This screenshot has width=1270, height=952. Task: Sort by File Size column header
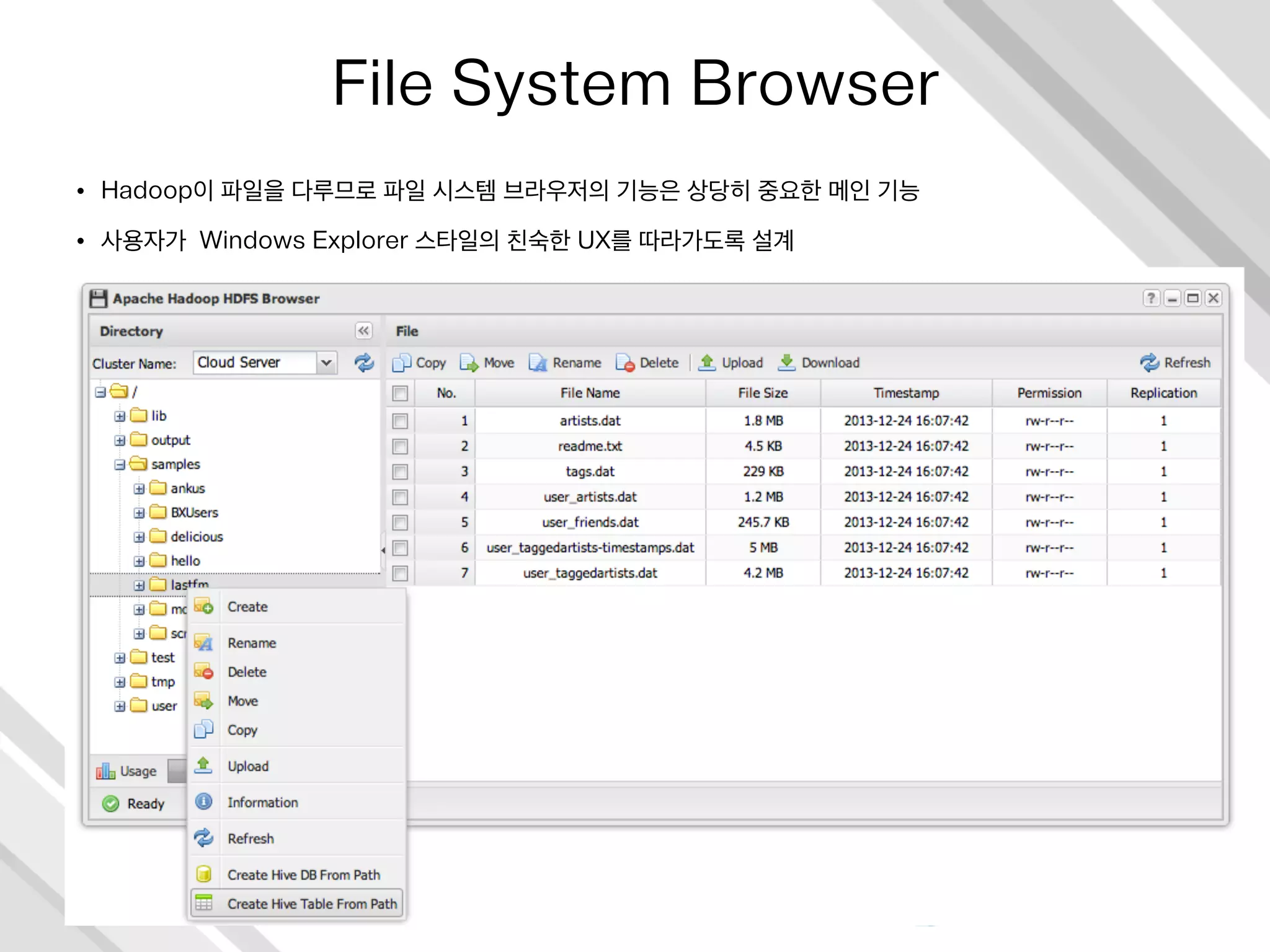[x=763, y=393]
